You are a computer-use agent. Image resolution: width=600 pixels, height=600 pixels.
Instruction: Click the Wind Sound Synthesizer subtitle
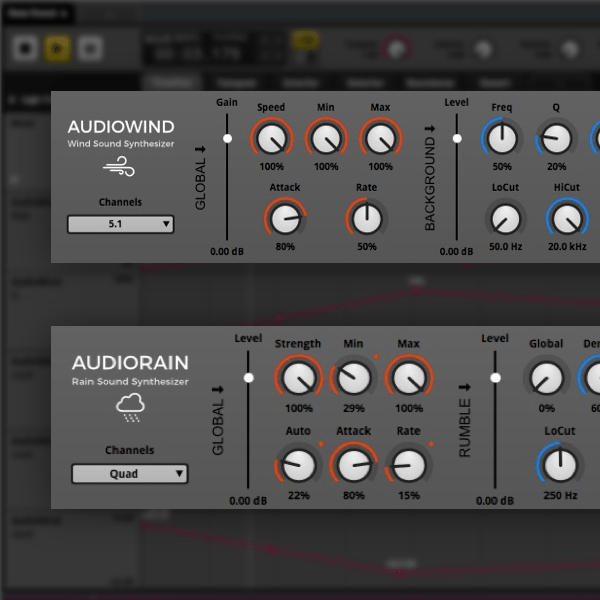click(121, 144)
